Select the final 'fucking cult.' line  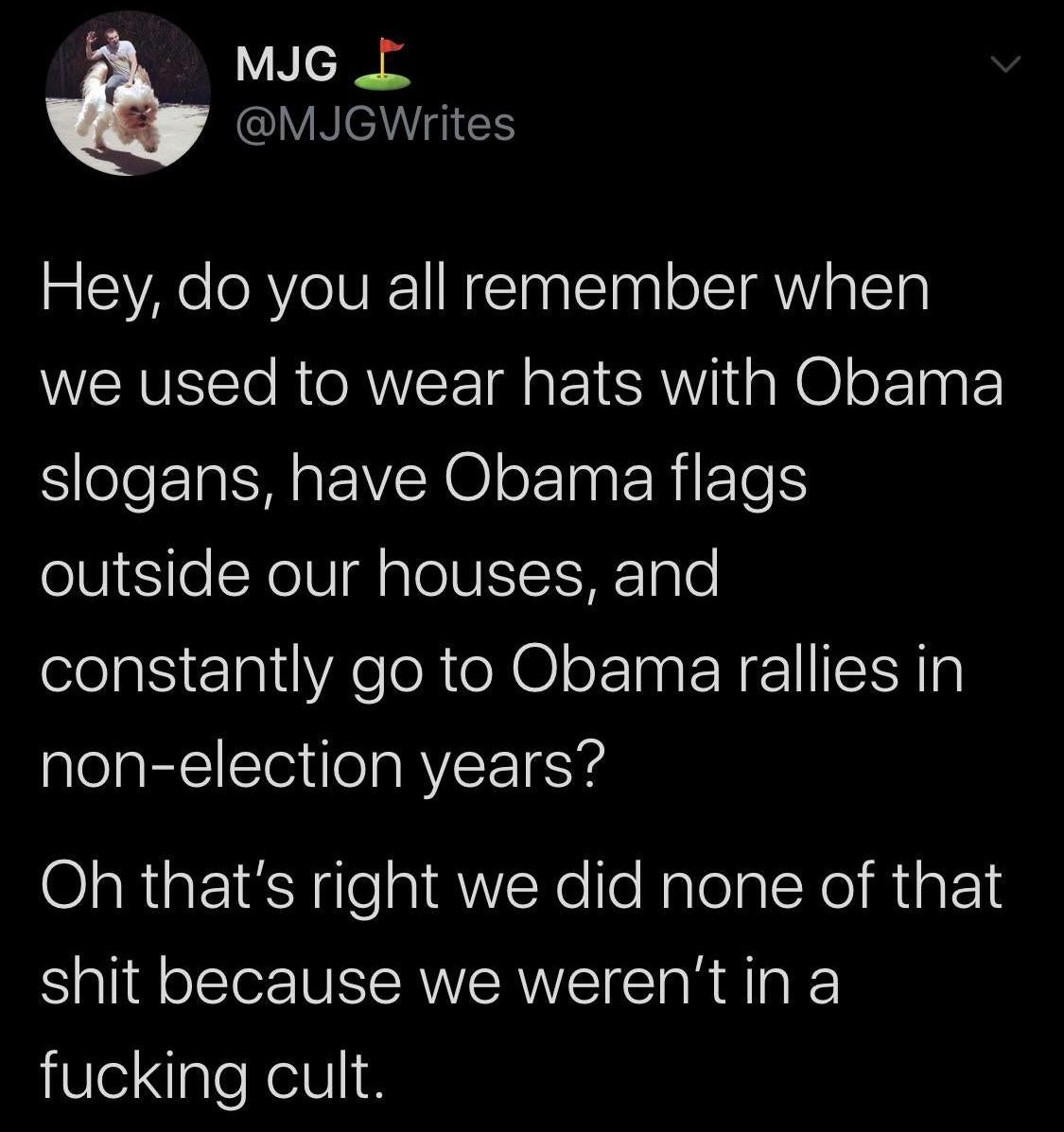[x=212, y=1076]
